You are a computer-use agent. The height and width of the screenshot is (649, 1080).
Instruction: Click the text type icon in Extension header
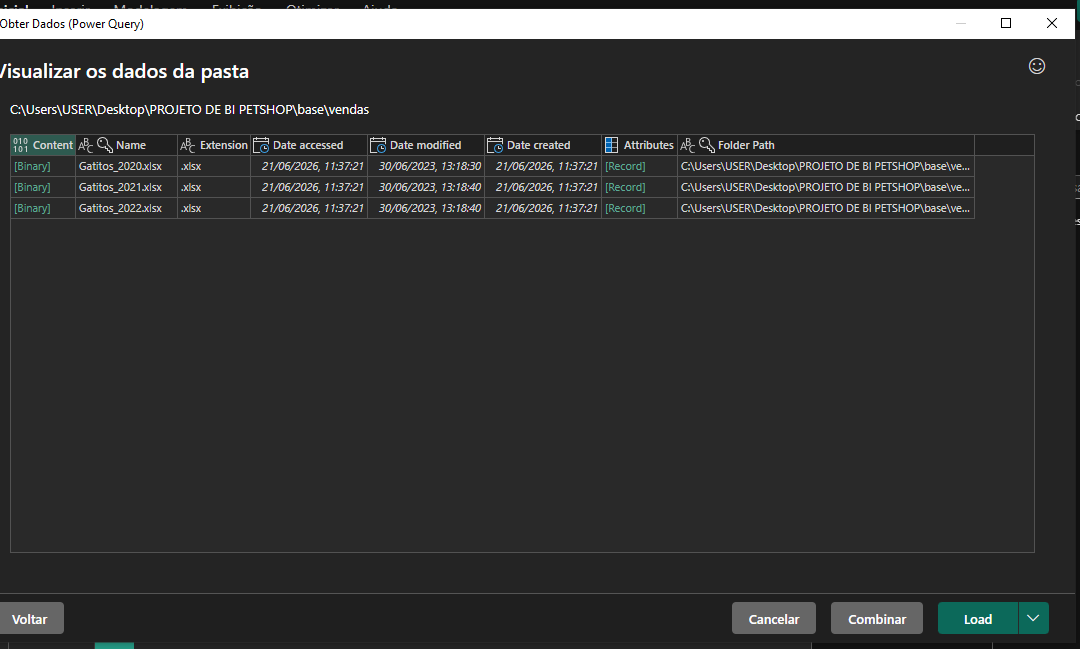point(187,145)
